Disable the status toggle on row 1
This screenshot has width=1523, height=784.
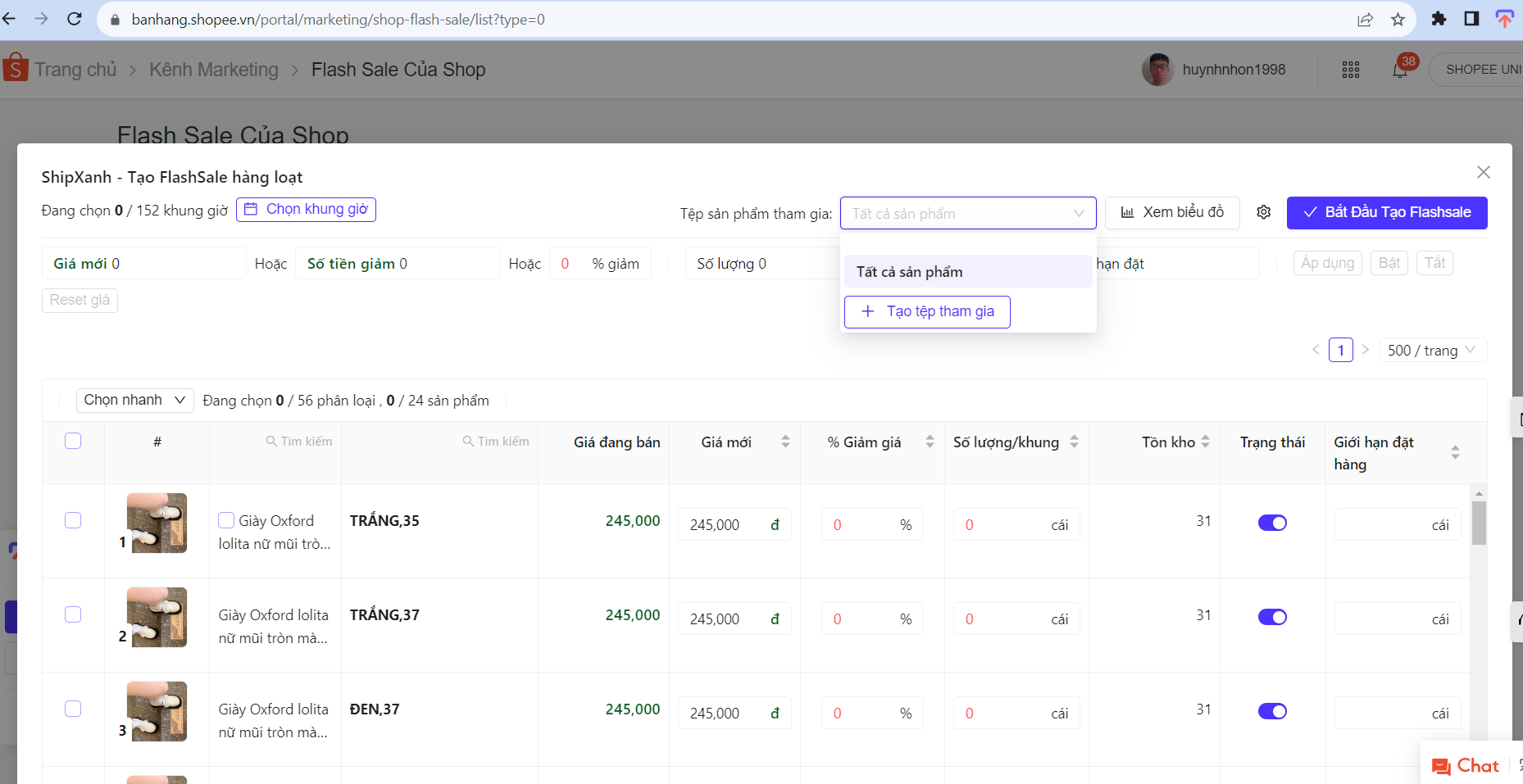[1272, 522]
